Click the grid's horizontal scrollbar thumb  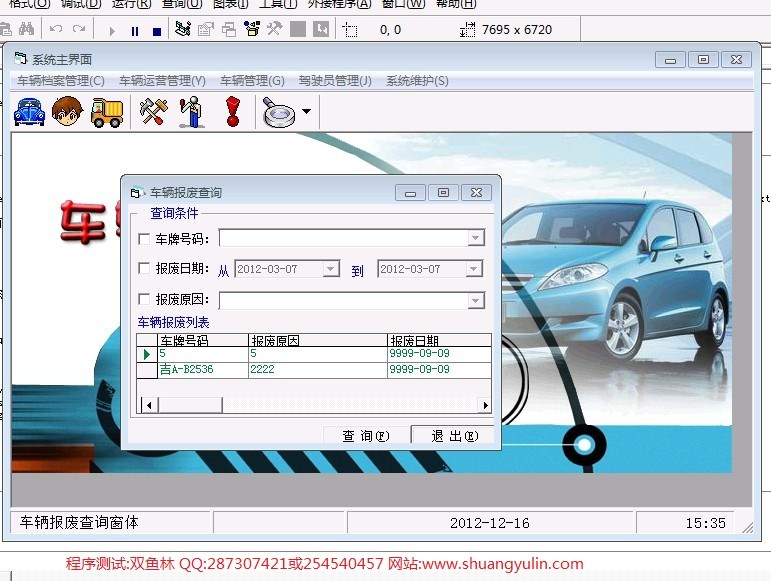tap(190, 406)
